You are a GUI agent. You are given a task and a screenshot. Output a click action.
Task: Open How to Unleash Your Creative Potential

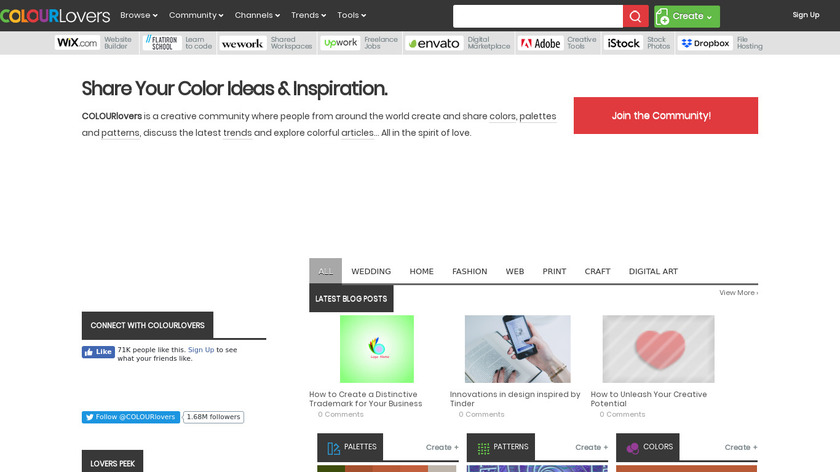649,399
